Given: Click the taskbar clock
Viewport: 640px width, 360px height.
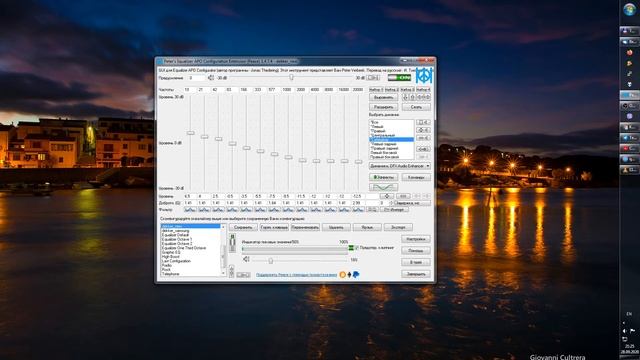Looking at the screenshot, I should pyautogui.click(x=629, y=349).
